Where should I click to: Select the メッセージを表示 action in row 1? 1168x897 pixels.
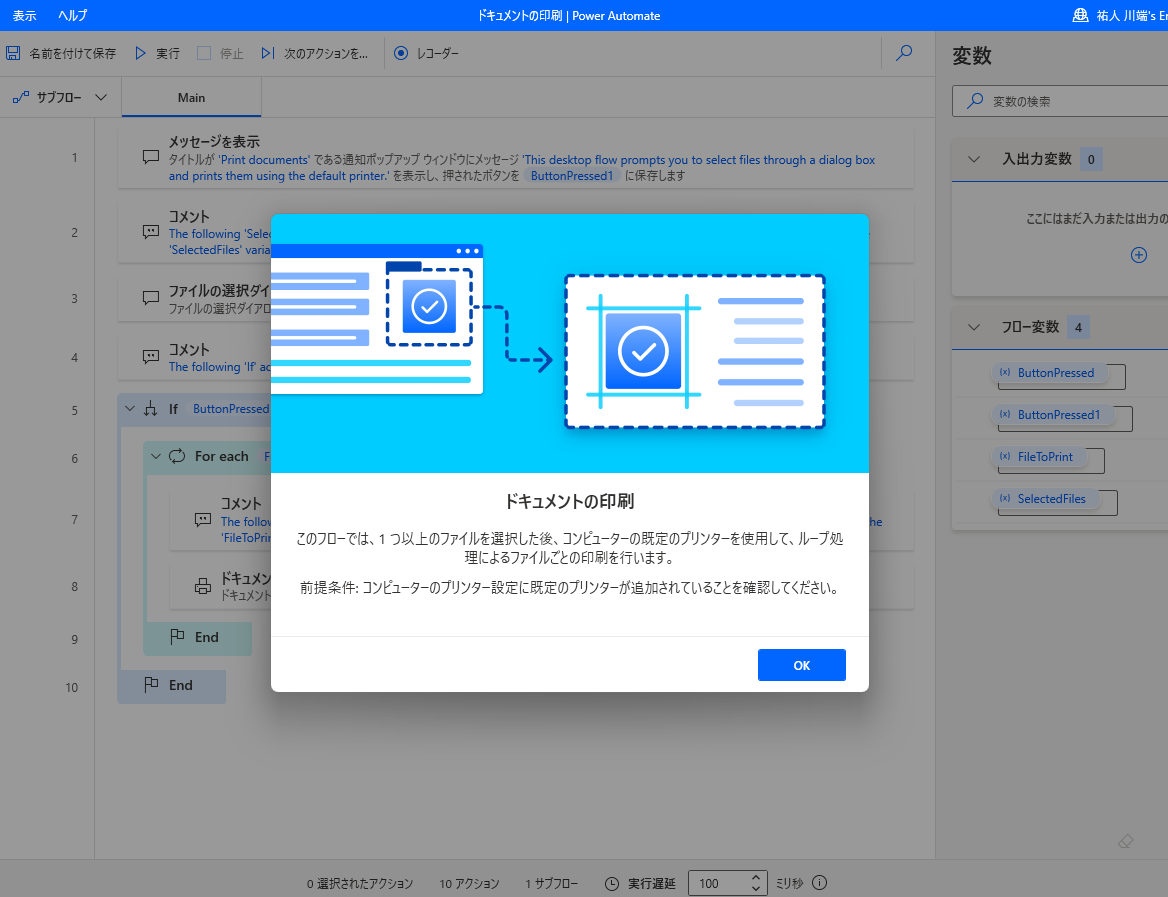[x=515, y=158]
